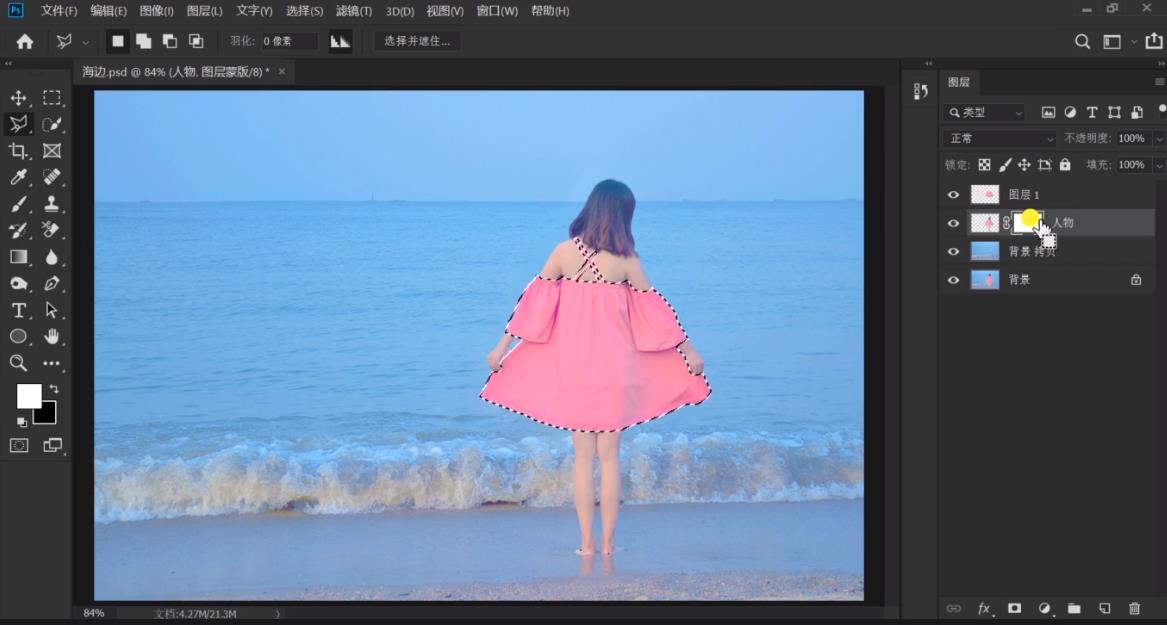Select the Zoom tool
Screen dimensions: 1167x625
pos(18,363)
